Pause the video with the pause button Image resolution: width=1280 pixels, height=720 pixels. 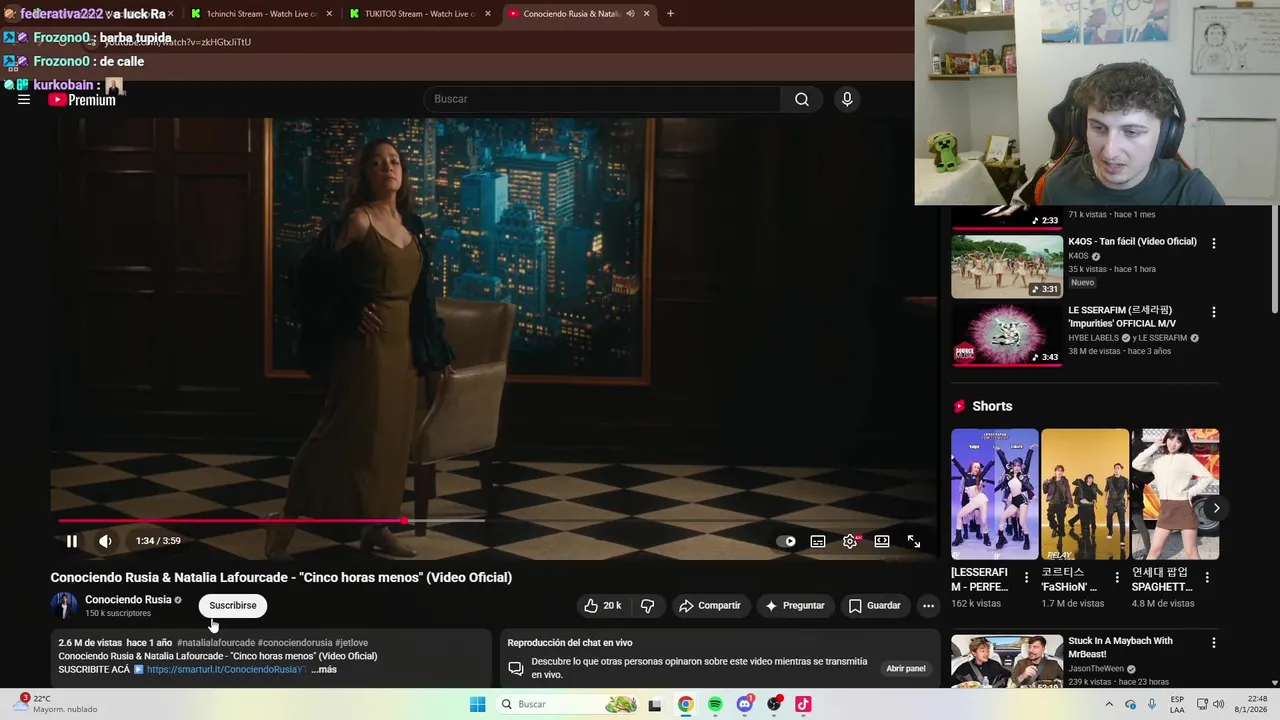[72, 541]
